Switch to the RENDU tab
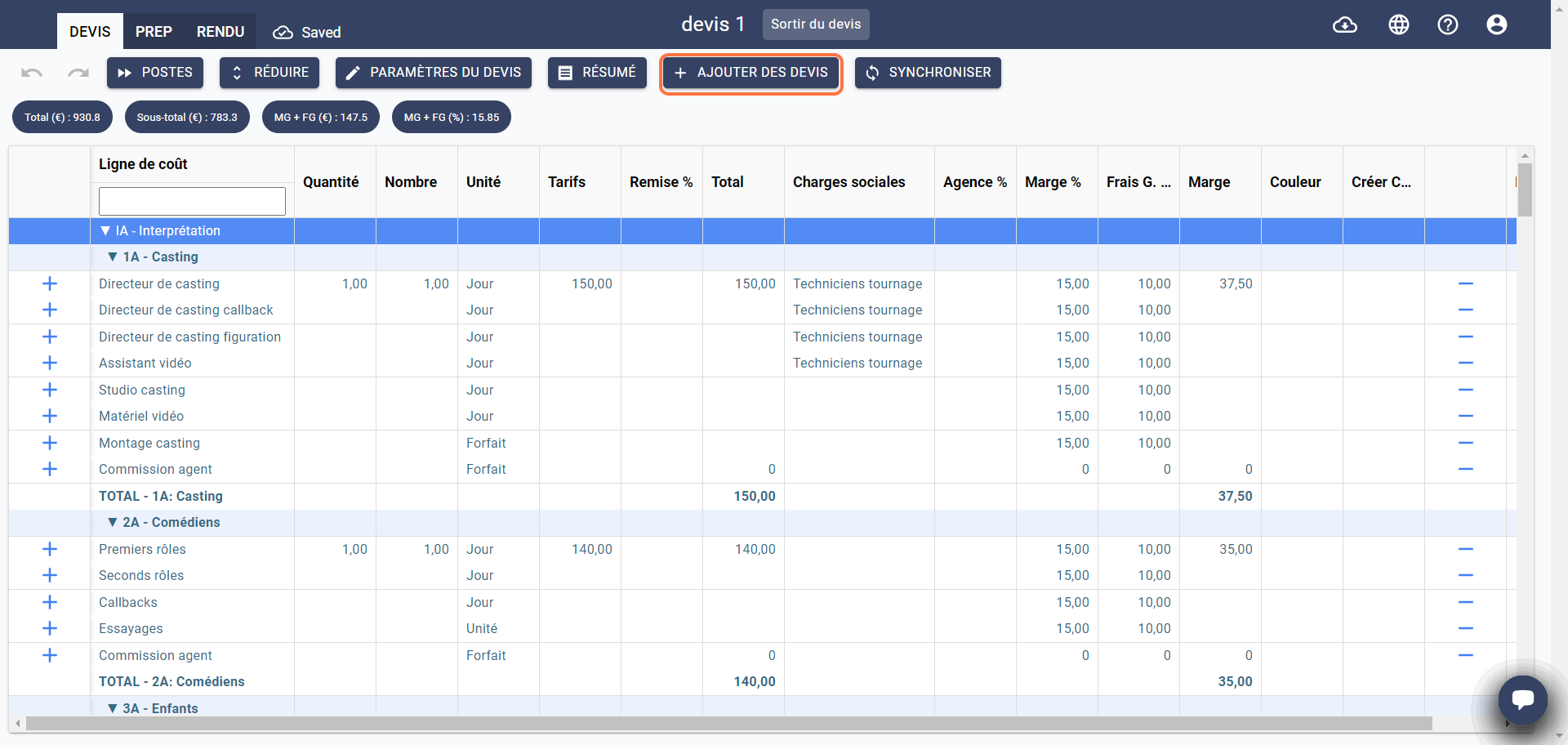This screenshot has height=745, width=1568. click(220, 31)
